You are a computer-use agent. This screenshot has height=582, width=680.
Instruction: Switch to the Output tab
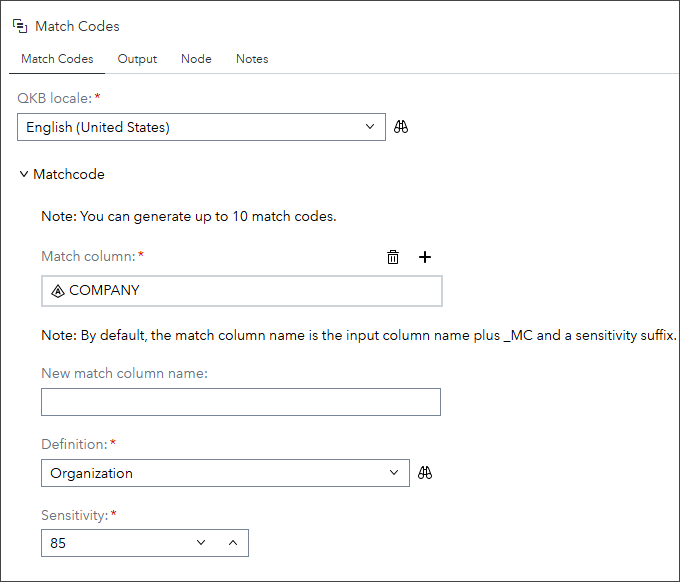pyautogui.click(x=137, y=59)
